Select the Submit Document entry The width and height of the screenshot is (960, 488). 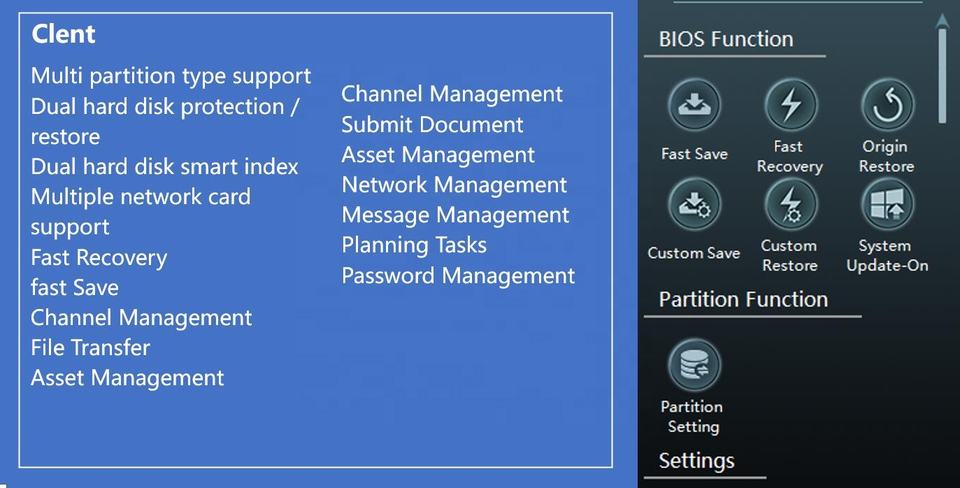tap(432, 125)
